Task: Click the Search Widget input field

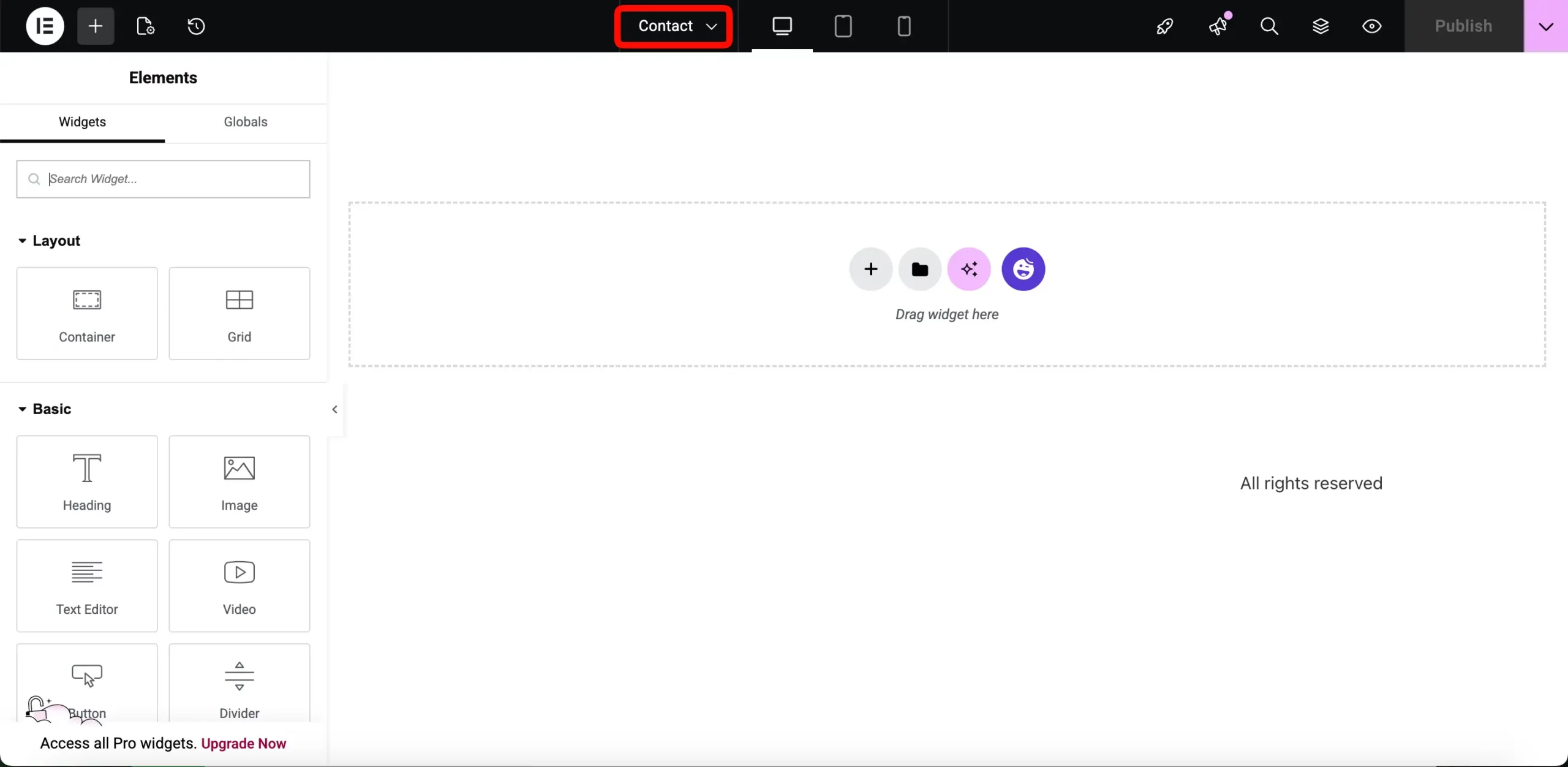Action: point(163,179)
